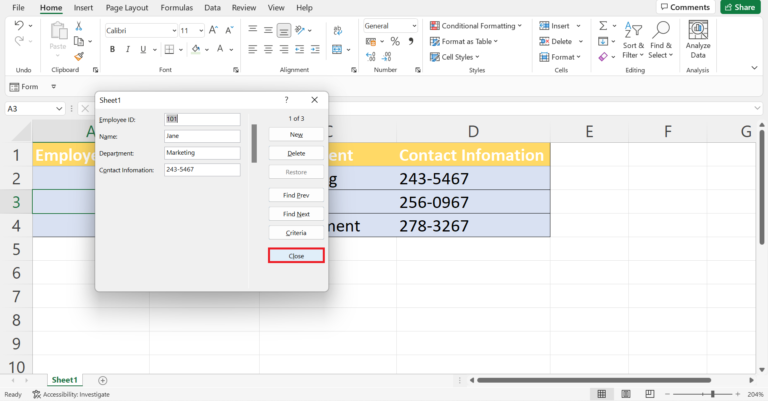Click the Percent Style icon
The image size is (768, 401).
tap(395, 41)
